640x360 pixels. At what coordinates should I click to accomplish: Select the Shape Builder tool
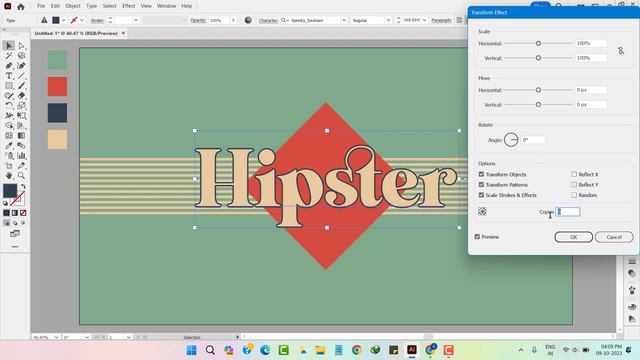click(x=9, y=126)
